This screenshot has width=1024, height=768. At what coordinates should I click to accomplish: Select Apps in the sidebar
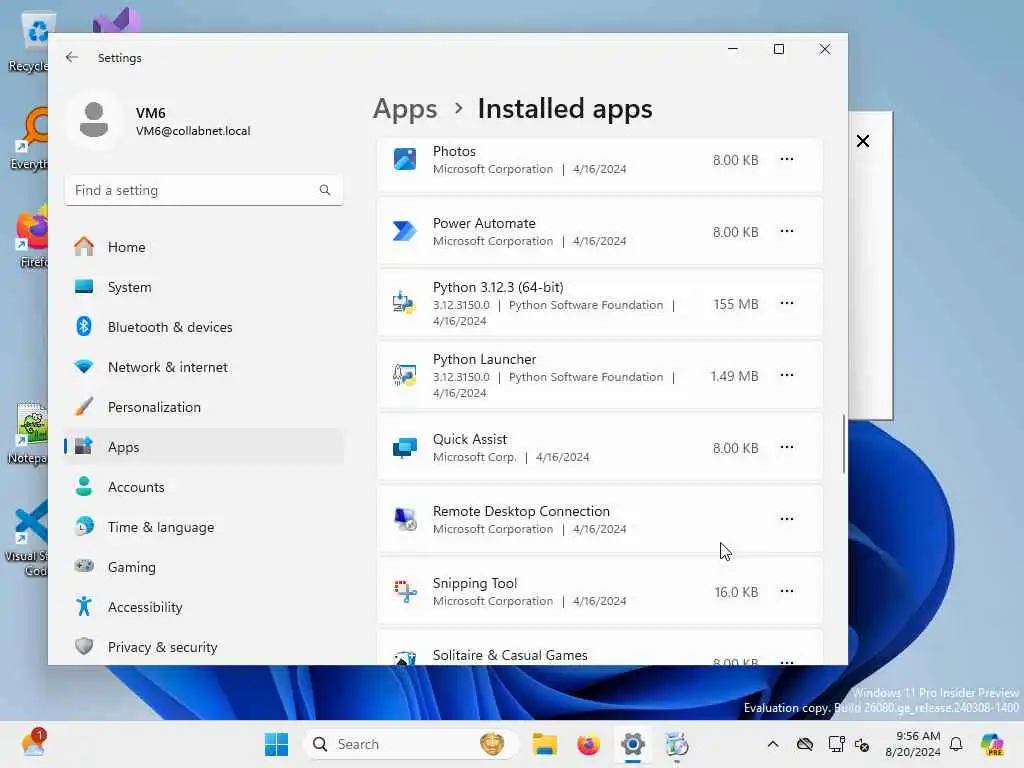(x=204, y=447)
